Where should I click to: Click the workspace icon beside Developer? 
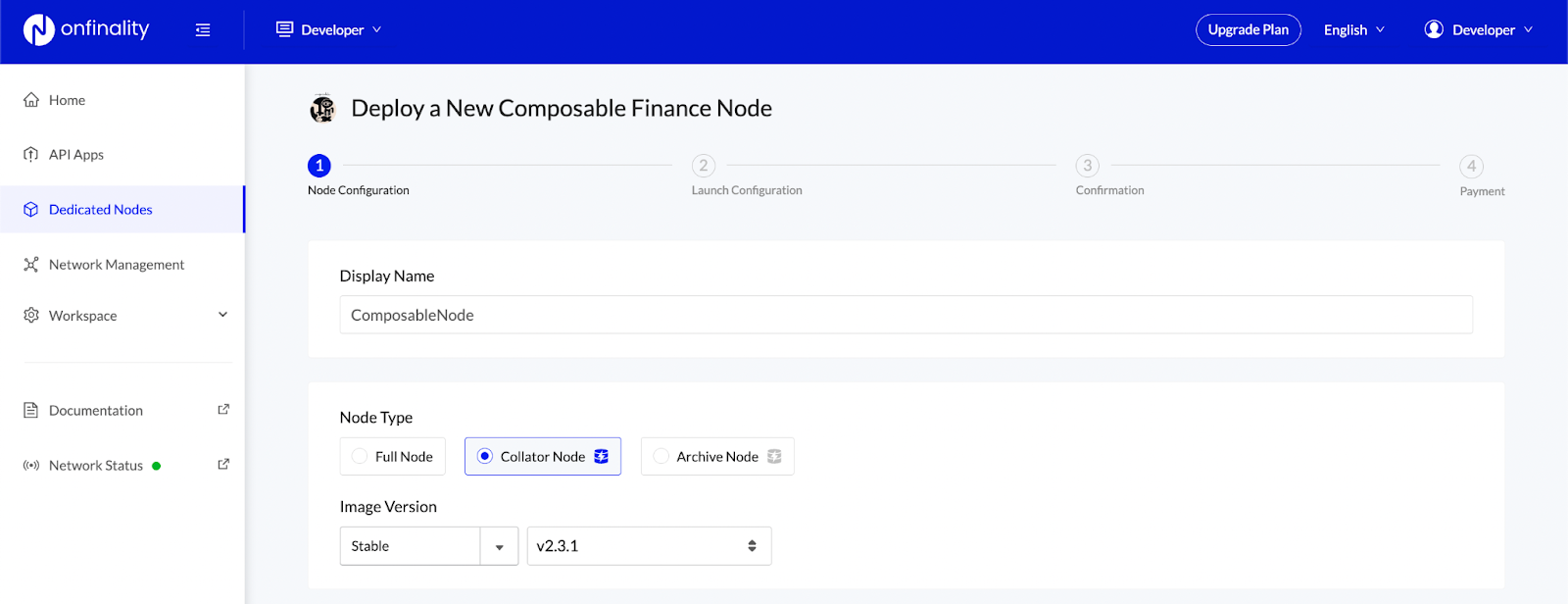pos(284,29)
